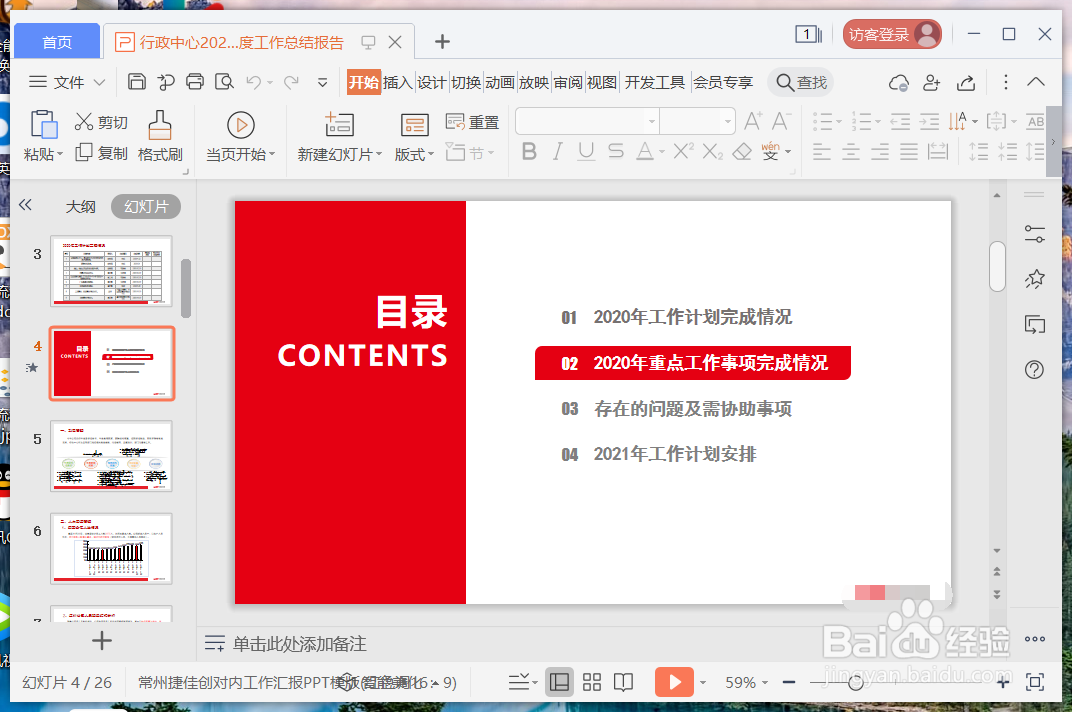Open new document tab with plus button

tap(442, 42)
